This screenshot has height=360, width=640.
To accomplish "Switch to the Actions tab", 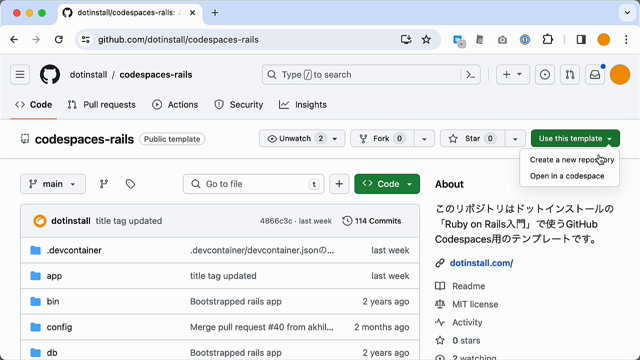I will click(175, 105).
